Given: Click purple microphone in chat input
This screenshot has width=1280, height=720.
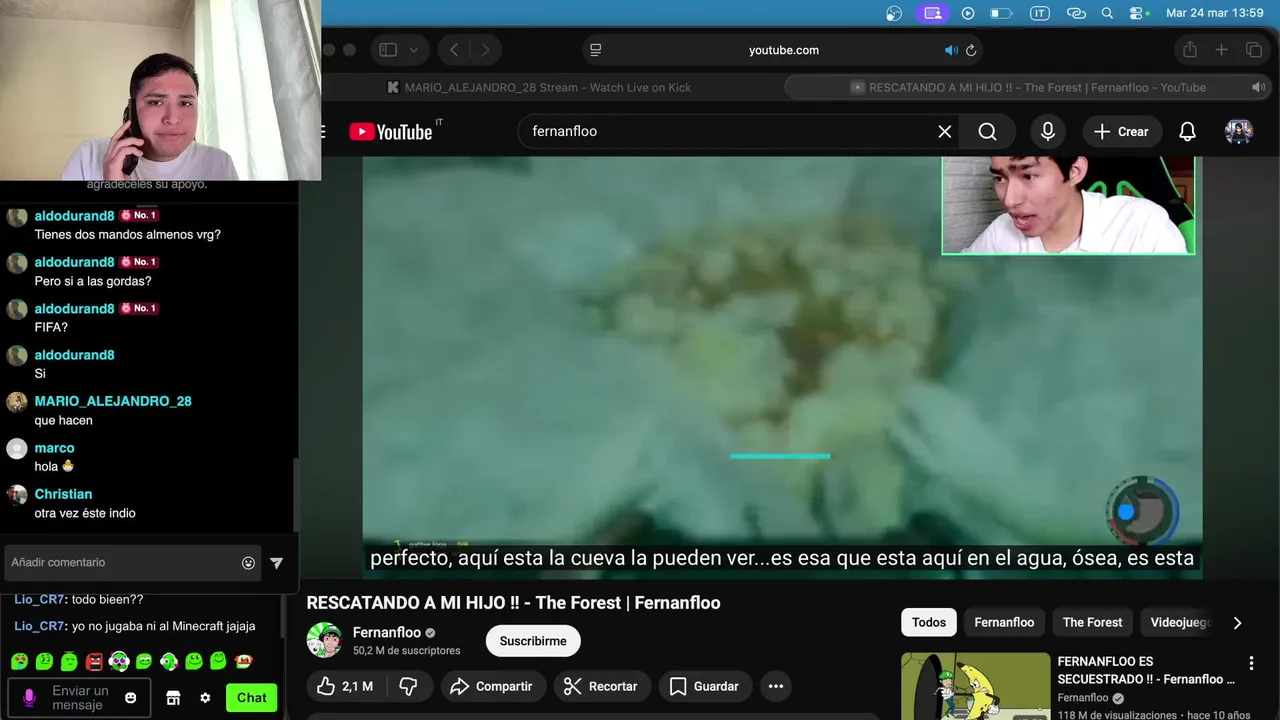Looking at the screenshot, I should [29, 697].
